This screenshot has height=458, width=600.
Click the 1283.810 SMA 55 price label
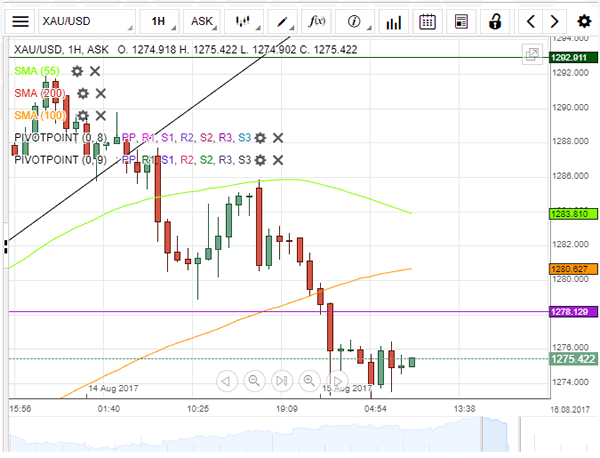[573, 214]
